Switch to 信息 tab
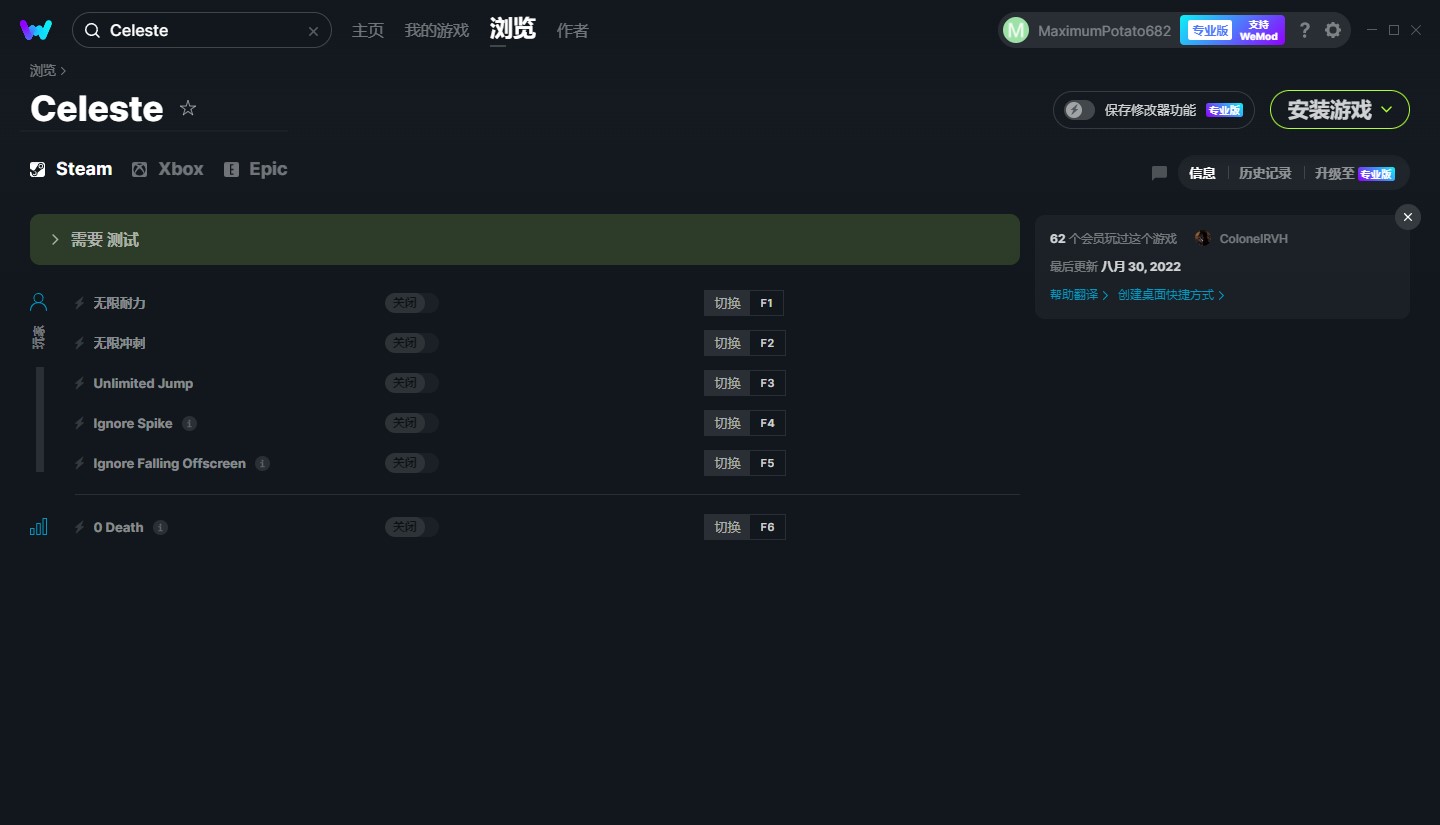 (1202, 173)
